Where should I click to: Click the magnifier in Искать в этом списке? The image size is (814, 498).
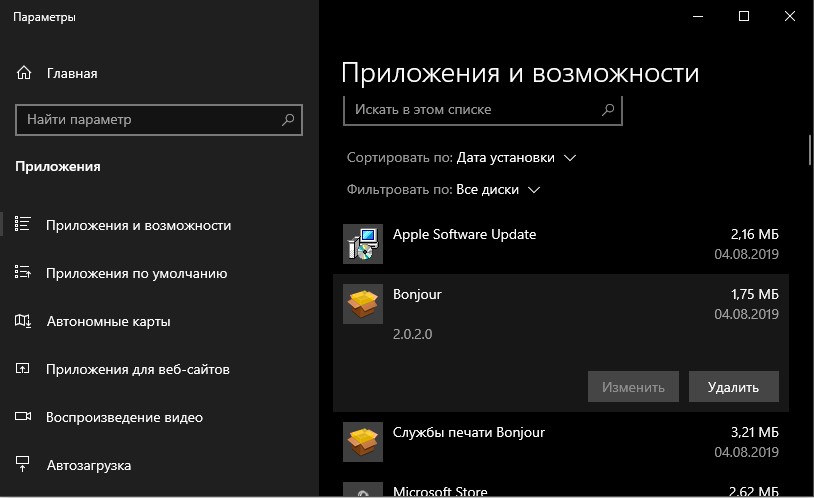pyautogui.click(x=608, y=110)
